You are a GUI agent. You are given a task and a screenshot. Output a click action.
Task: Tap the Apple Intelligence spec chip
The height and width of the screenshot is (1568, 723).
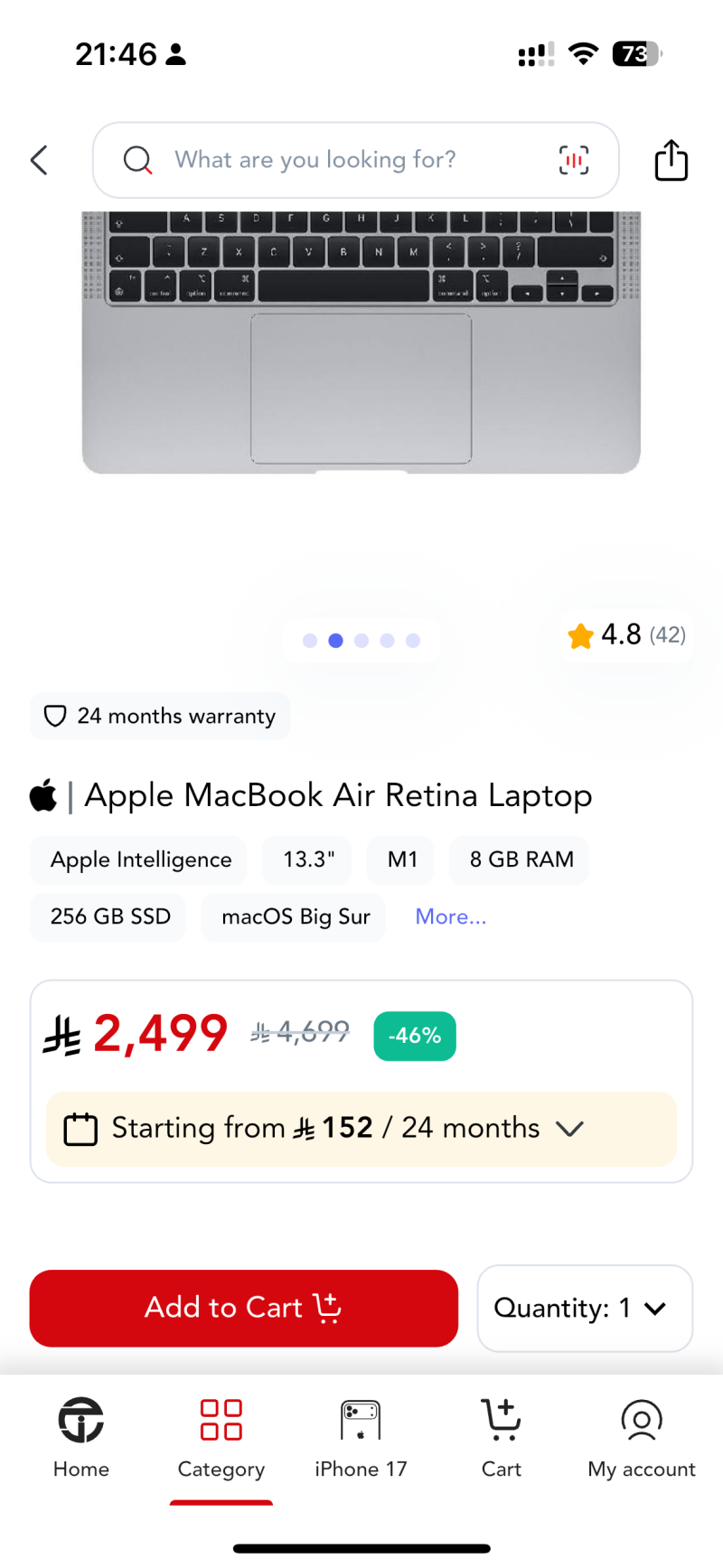pos(141,860)
